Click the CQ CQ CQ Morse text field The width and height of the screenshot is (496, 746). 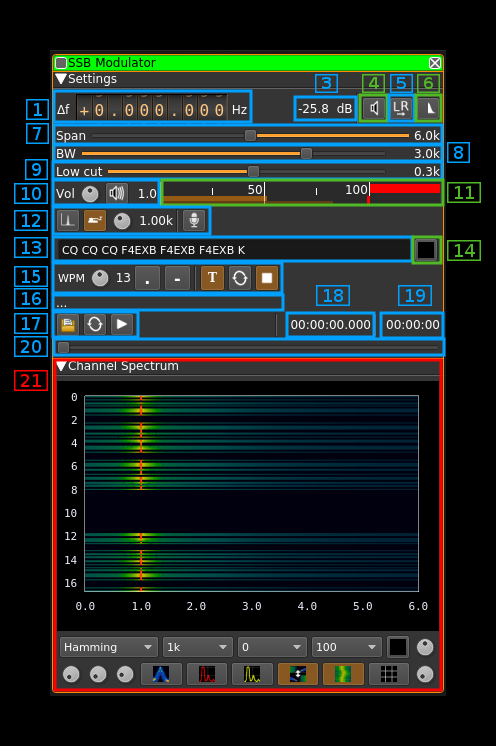[233, 250]
